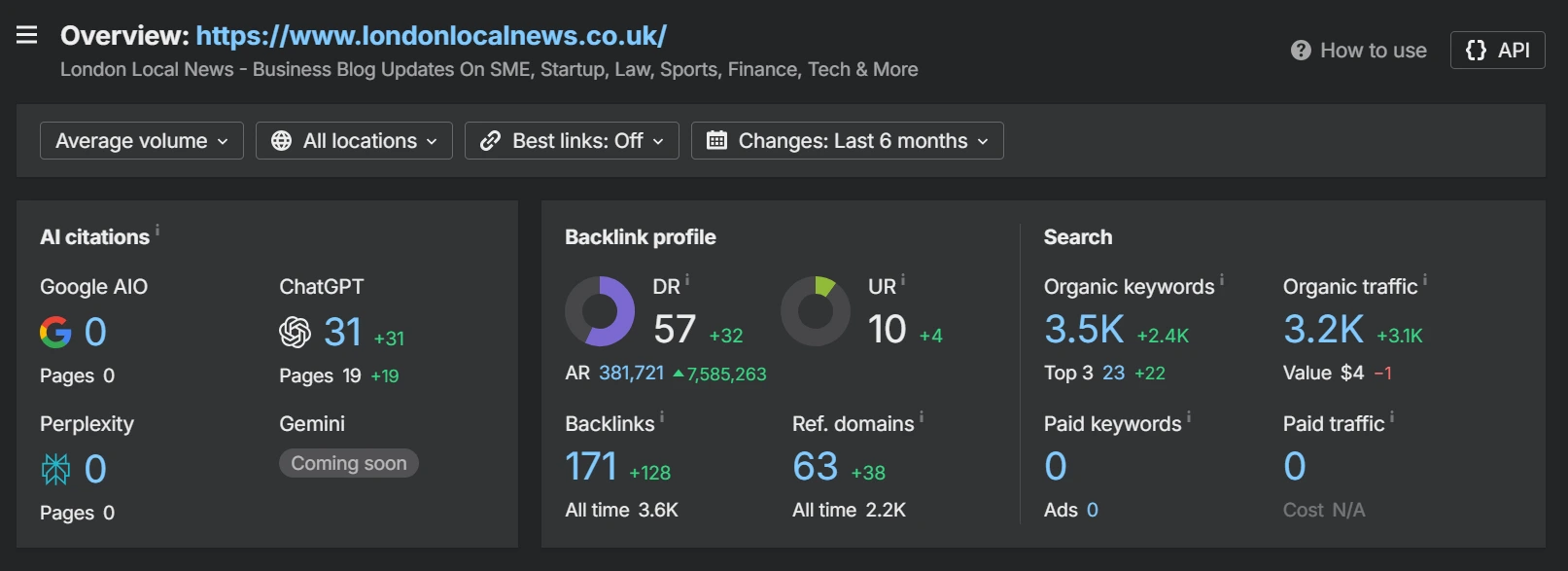Click the info icon beside Organic keywords
Screen dimensions: 1568x571
coord(1222,280)
